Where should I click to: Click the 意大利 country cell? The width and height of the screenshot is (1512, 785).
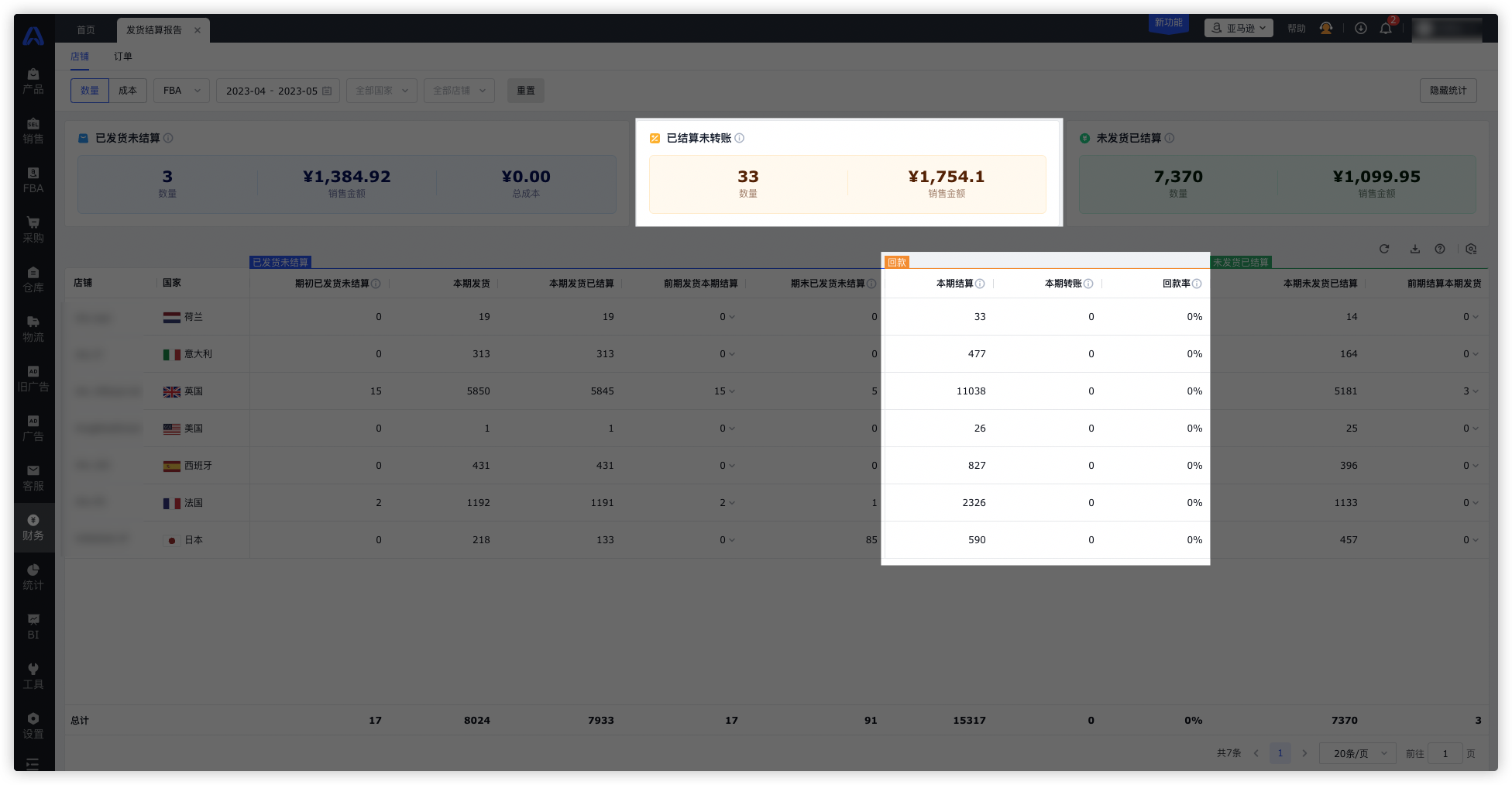tap(187, 354)
